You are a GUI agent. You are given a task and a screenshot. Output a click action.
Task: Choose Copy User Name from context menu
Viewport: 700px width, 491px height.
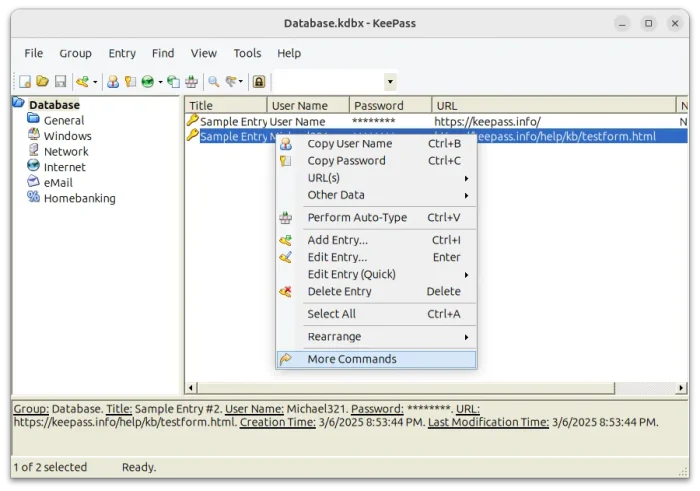376,144
